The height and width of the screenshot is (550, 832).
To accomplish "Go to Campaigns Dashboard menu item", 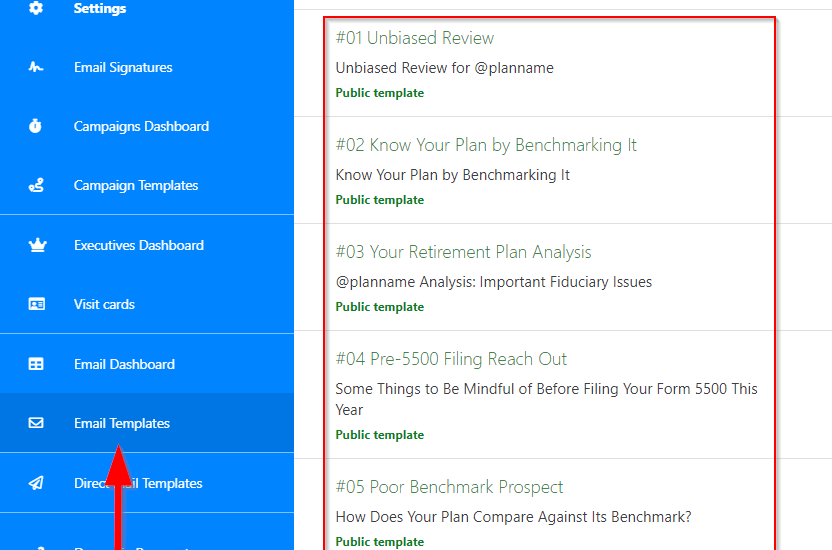I will click(141, 127).
